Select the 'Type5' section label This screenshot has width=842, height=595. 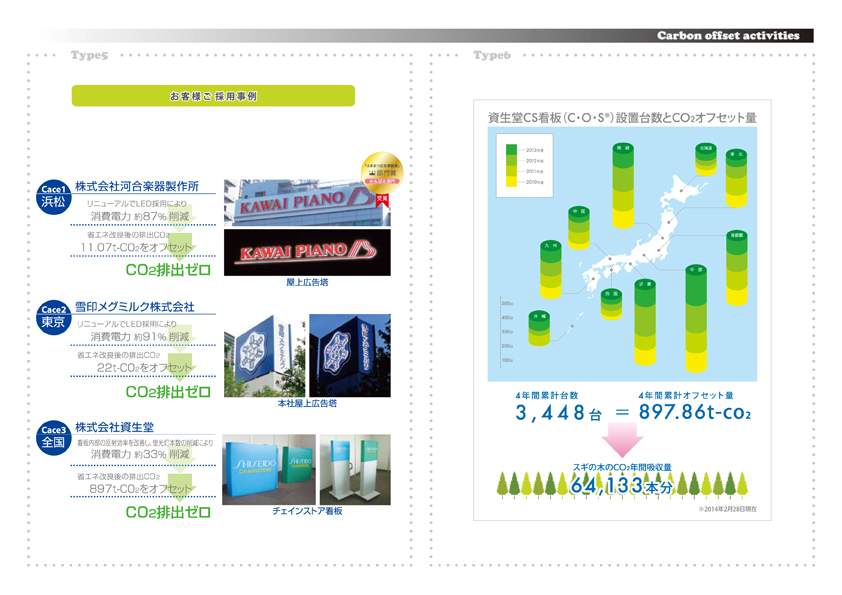click(89, 55)
